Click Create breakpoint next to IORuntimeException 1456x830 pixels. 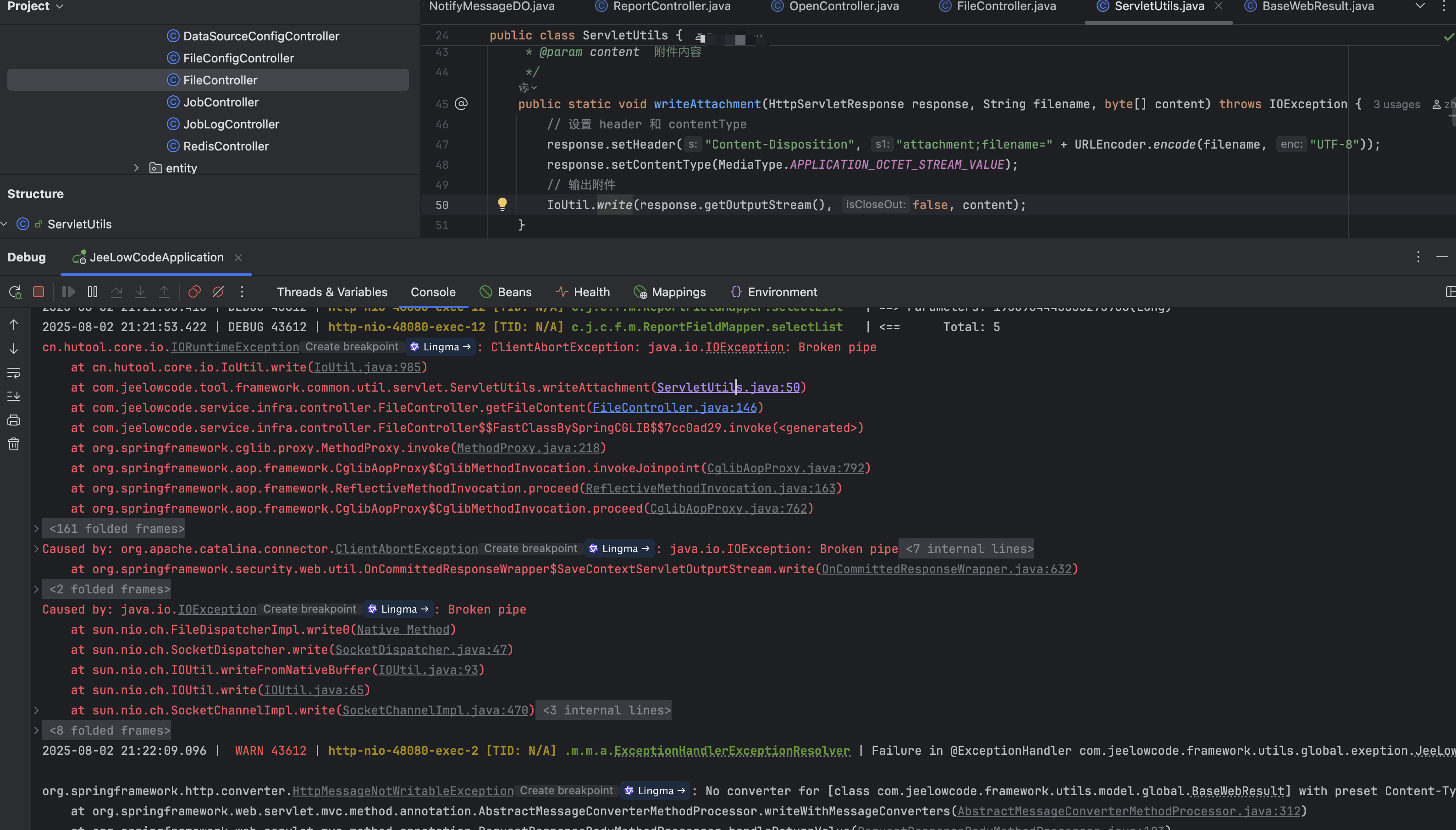[x=352, y=347]
